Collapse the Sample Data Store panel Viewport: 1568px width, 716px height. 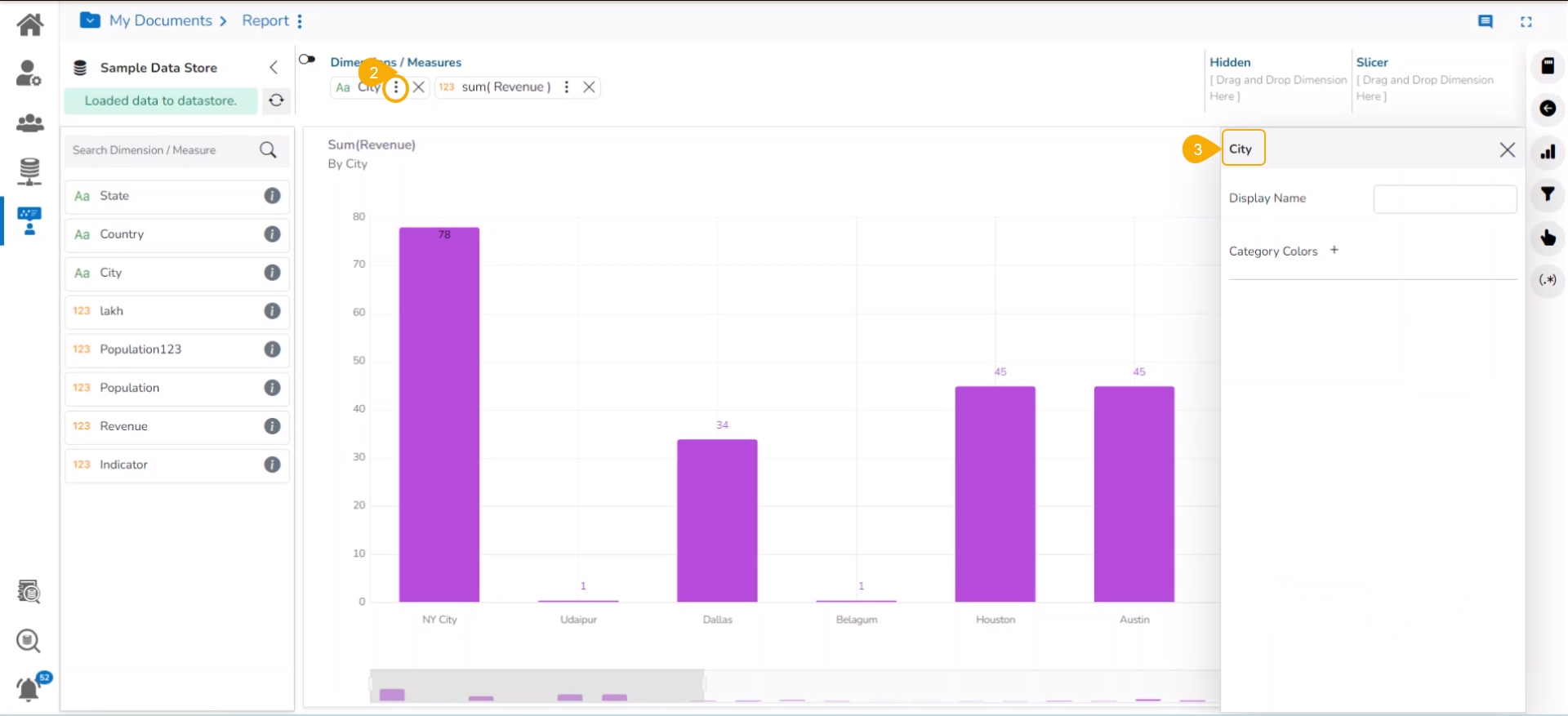(x=274, y=68)
